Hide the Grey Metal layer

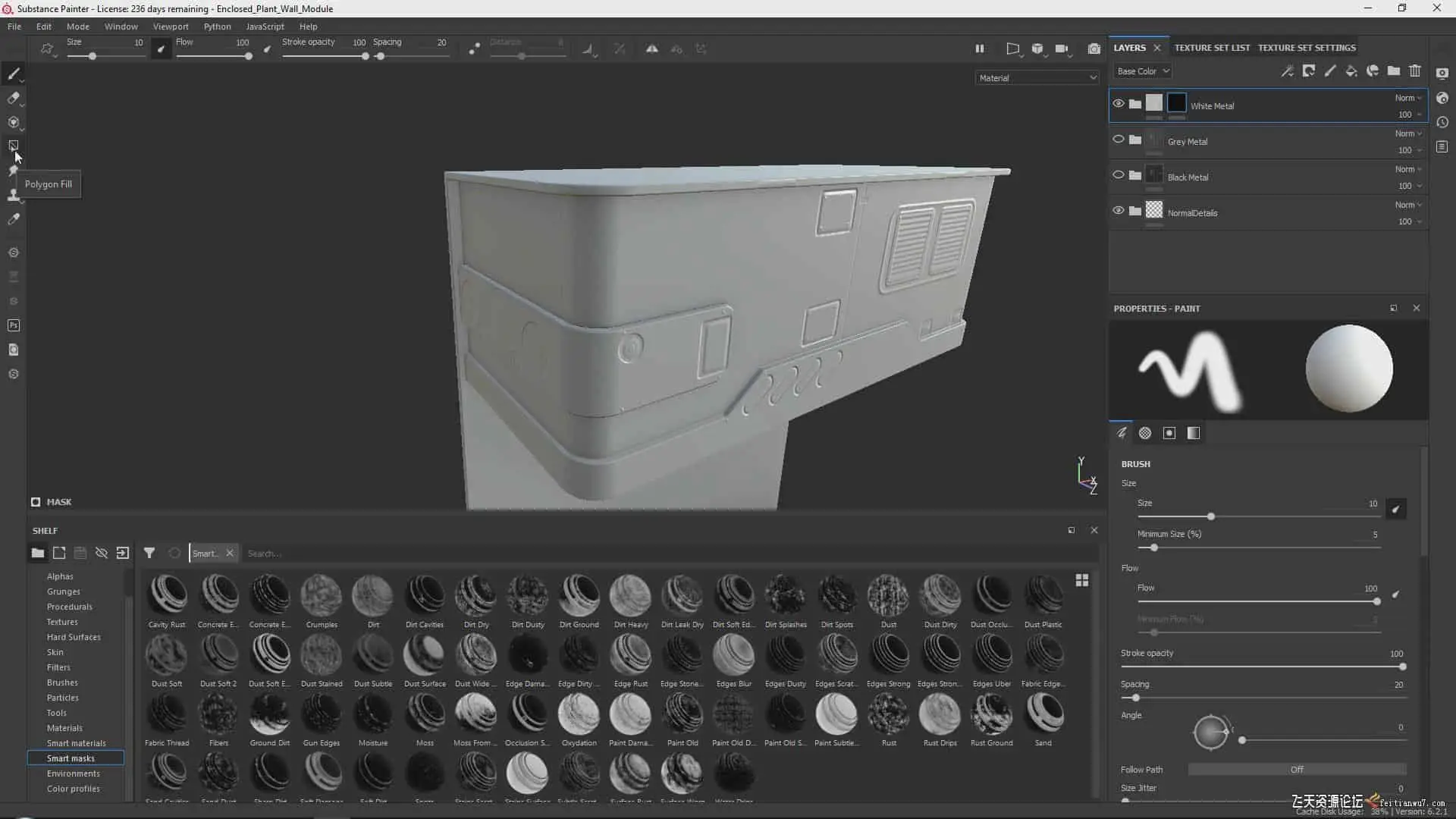(x=1118, y=140)
